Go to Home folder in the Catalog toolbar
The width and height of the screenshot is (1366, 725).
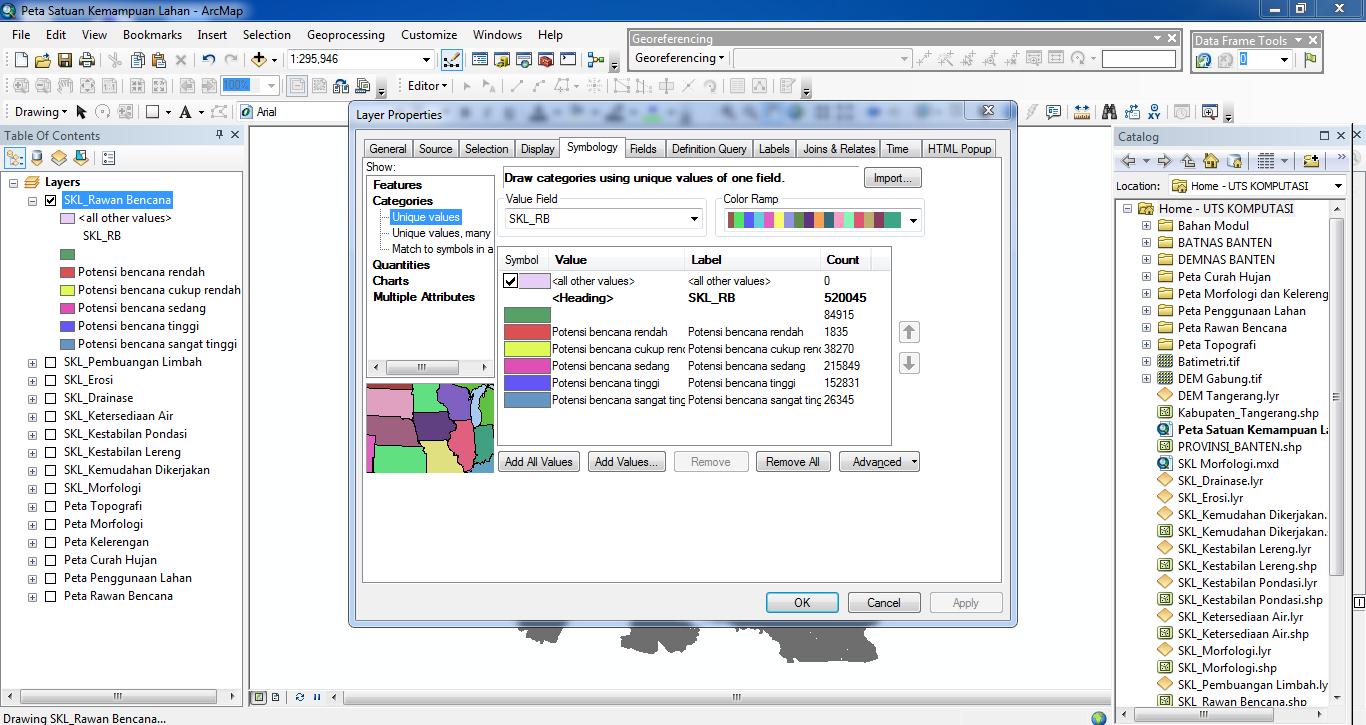click(1211, 161)
